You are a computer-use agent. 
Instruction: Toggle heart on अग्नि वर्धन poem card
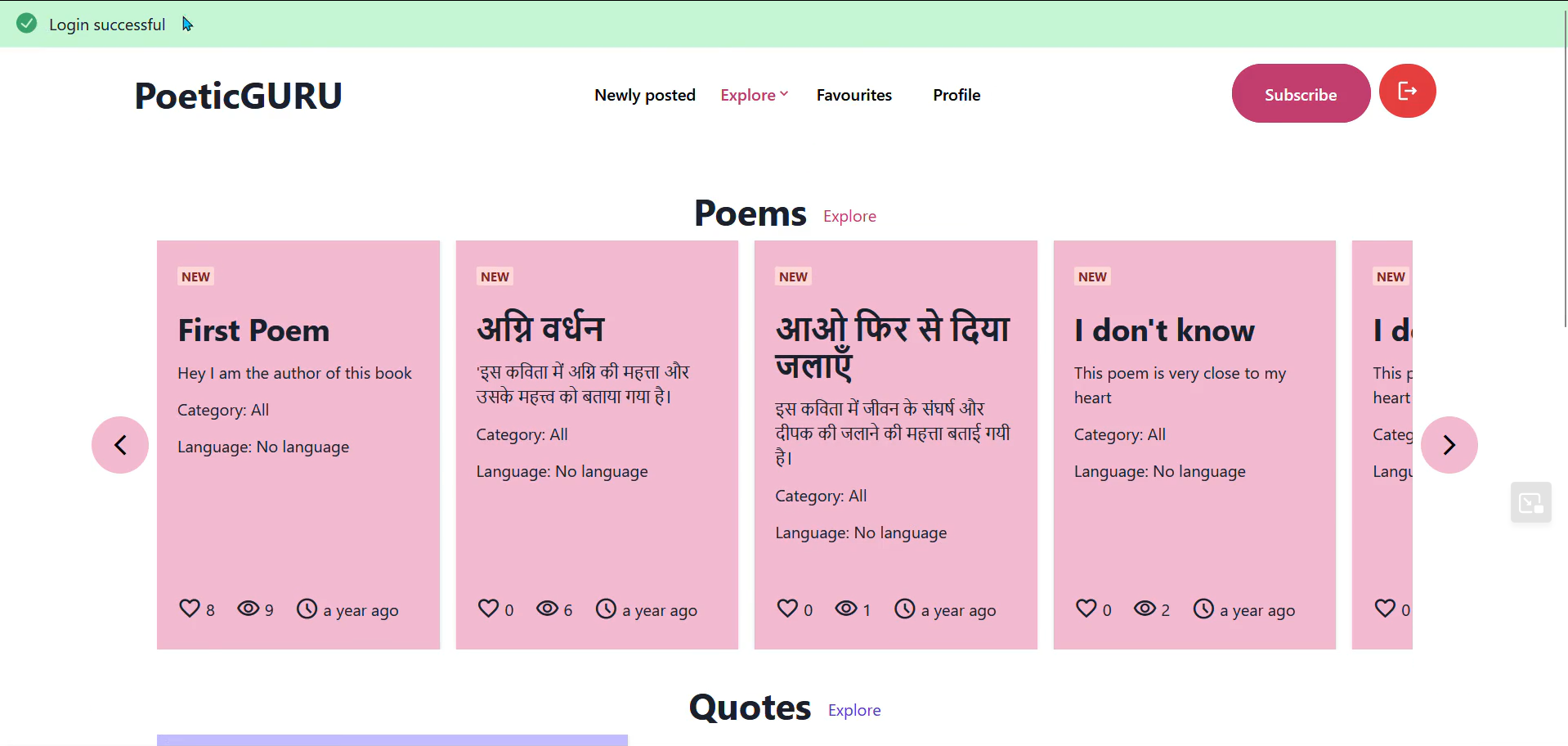(488, 609)
